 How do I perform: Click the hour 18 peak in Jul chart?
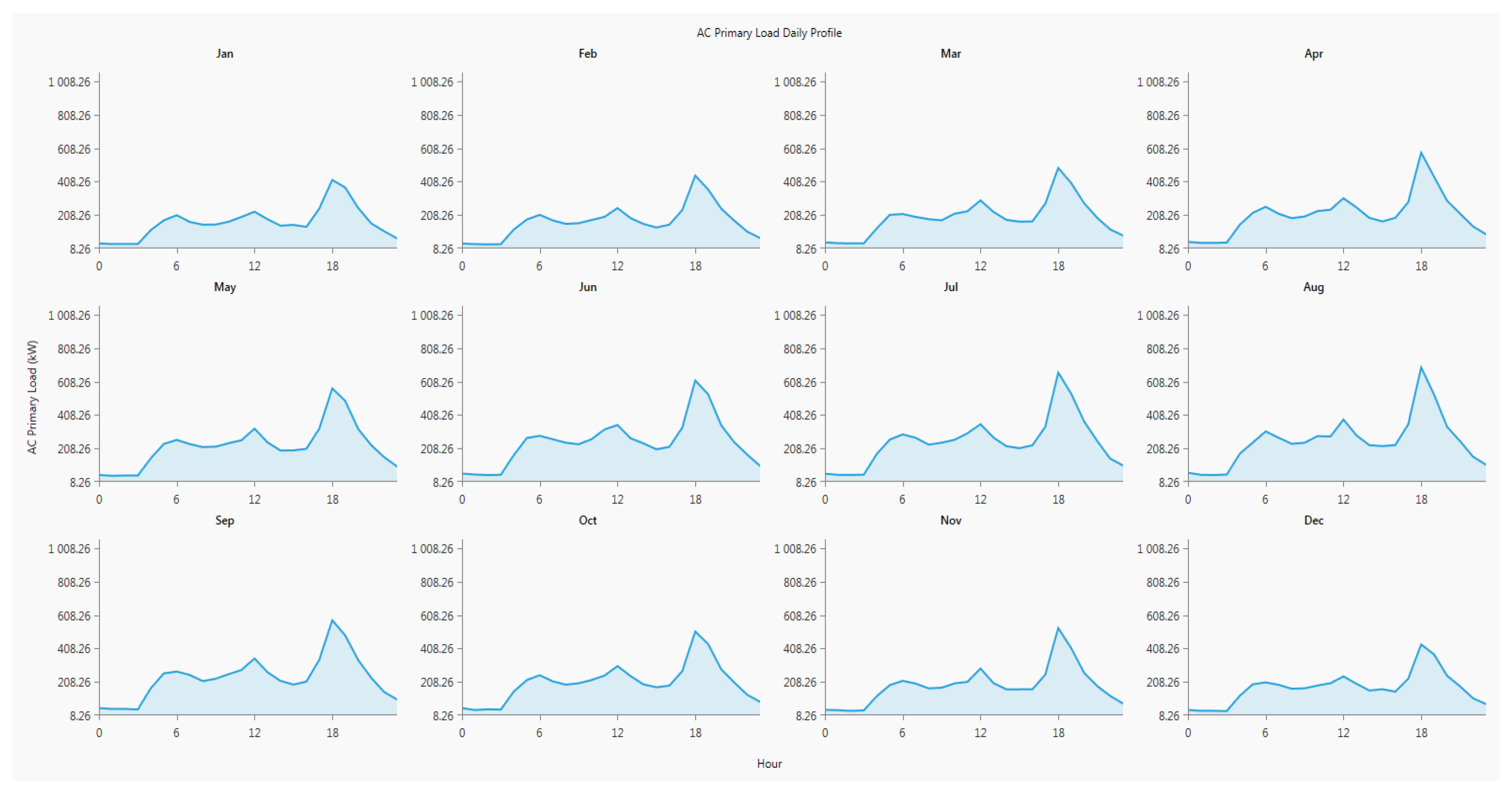pos(1058,372)
